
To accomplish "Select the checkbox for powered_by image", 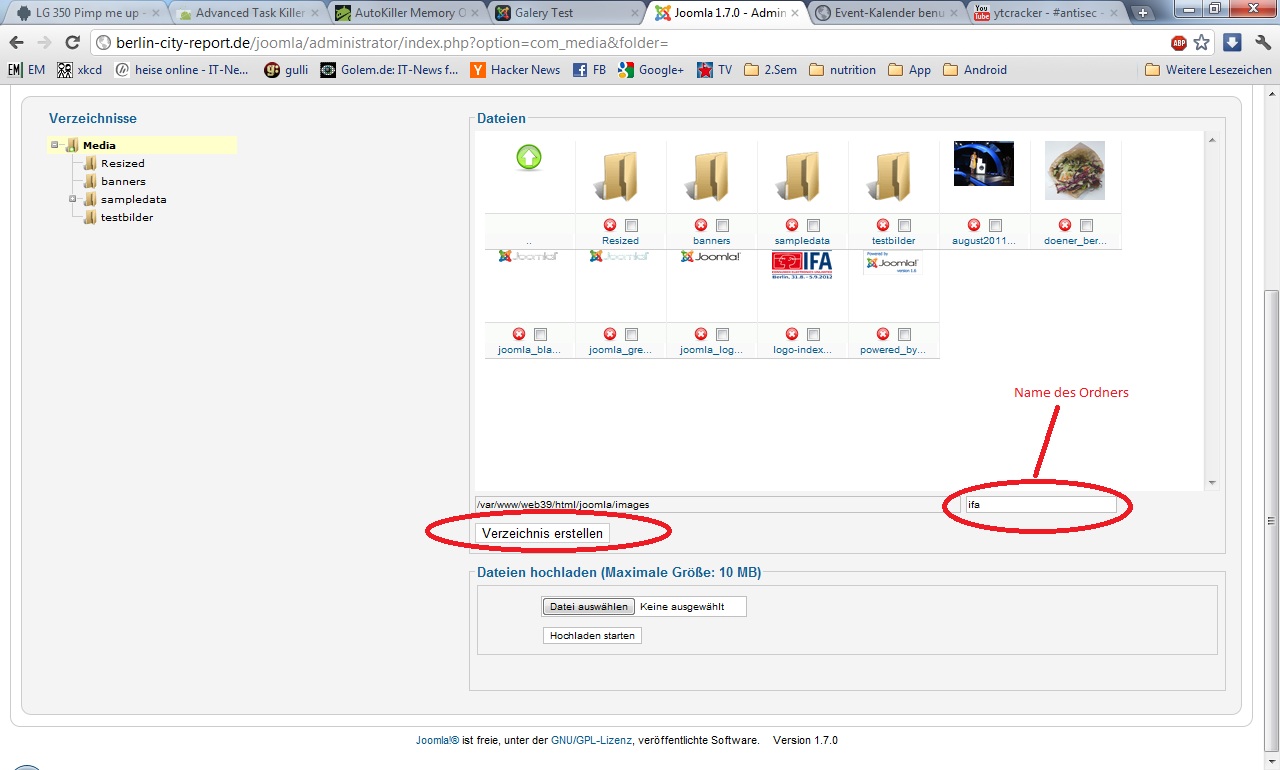I will point(904,335).
